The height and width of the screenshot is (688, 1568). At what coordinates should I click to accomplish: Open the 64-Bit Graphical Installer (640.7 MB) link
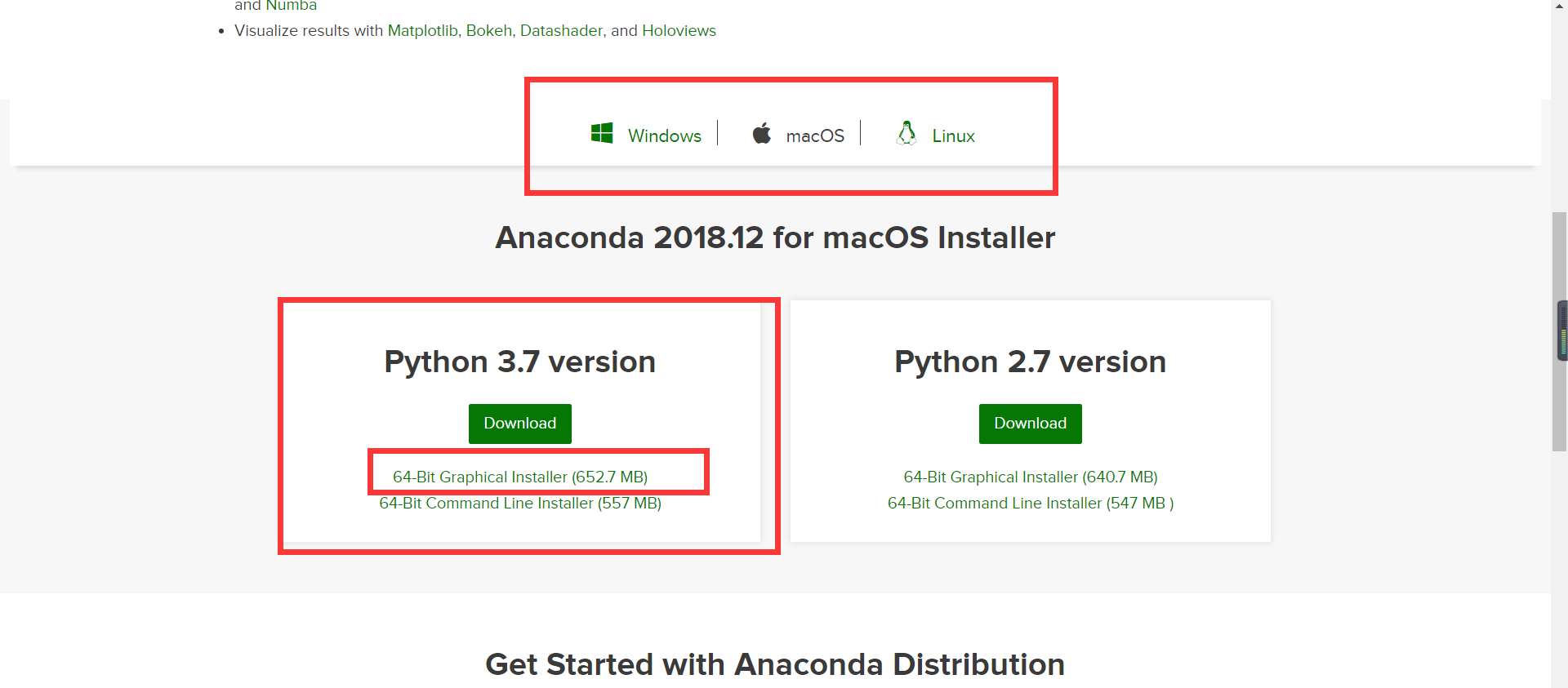pyautogui.click(x=1030, y=477)
